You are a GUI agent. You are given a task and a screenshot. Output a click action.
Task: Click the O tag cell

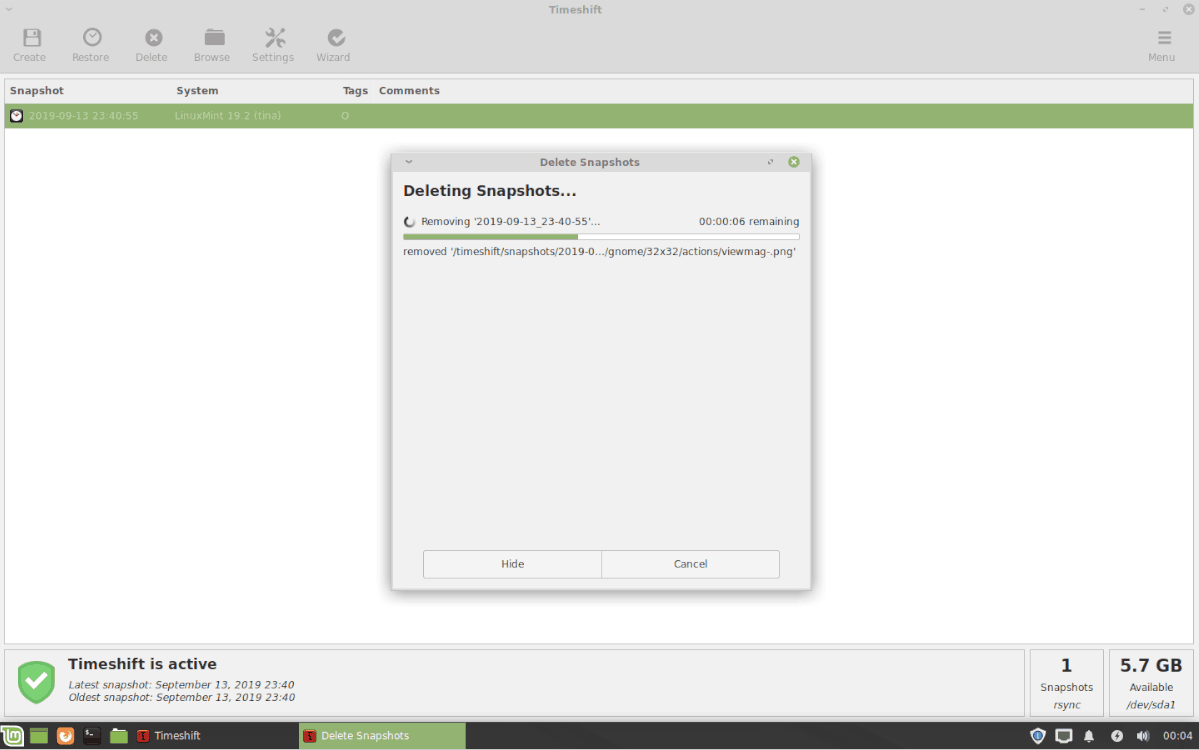pos(345,116)
